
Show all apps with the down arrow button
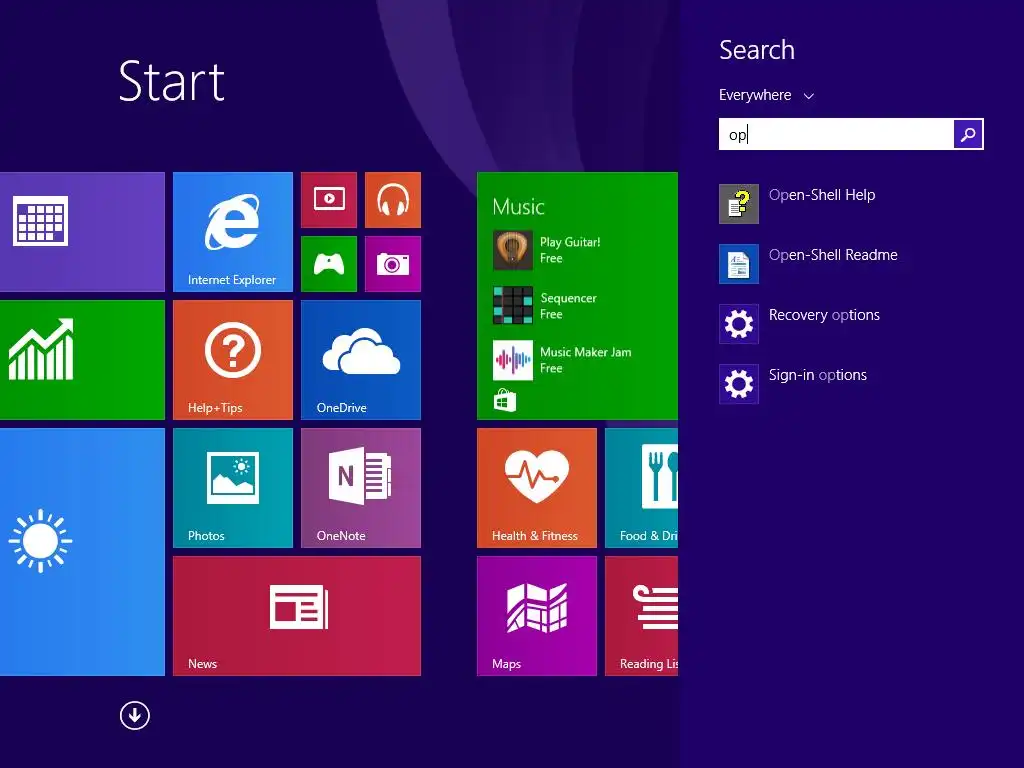click(135, 715)
